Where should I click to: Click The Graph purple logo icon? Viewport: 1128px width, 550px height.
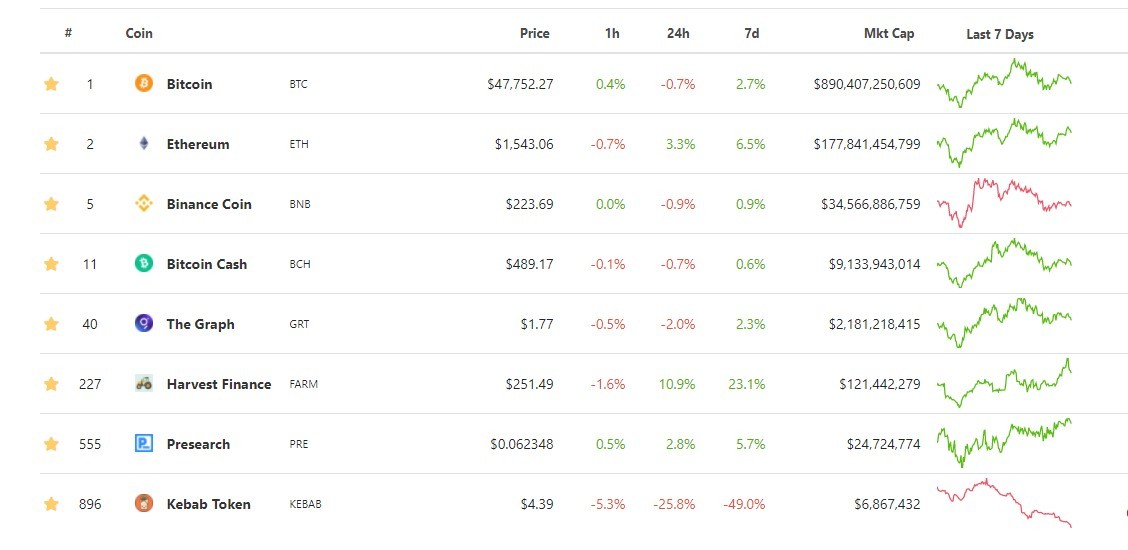click(x=144, y=324)
